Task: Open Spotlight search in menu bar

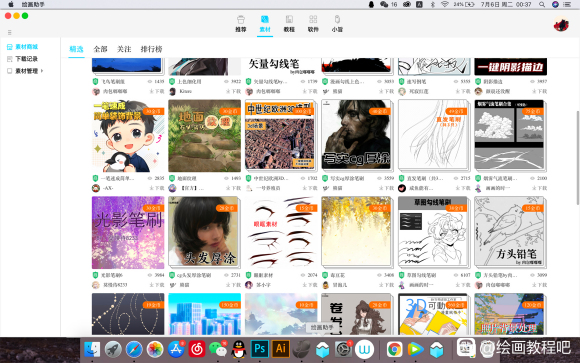Action: pyautogui.click(x=542, y=4)
